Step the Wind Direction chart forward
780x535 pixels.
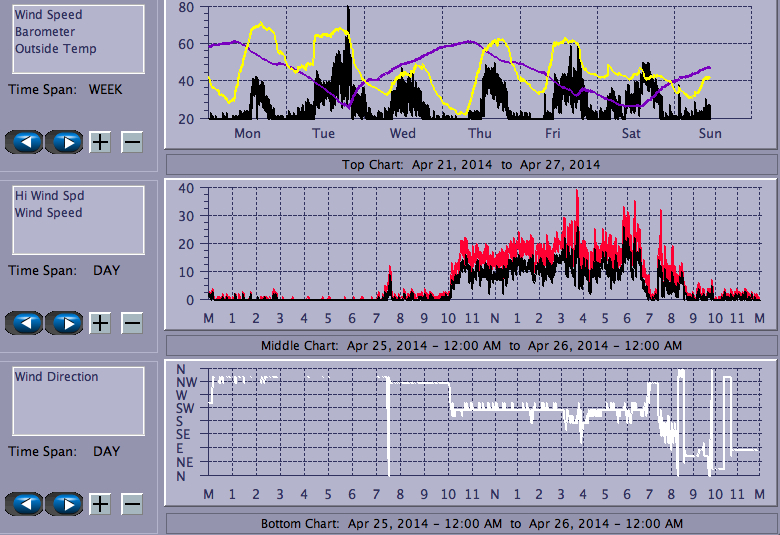64,504
